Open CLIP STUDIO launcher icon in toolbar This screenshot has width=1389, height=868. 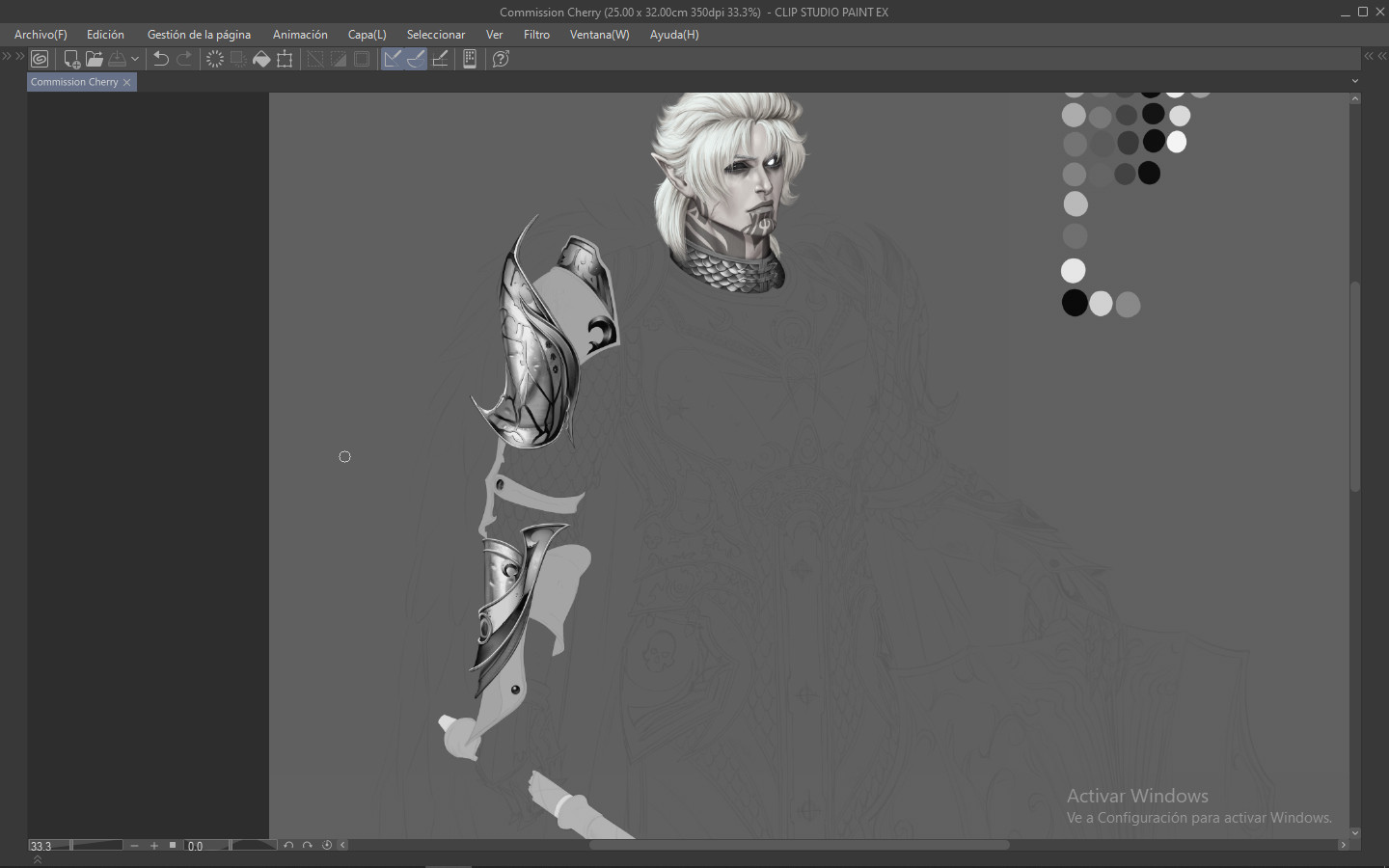pyautogui.click(x=40, y=59)
